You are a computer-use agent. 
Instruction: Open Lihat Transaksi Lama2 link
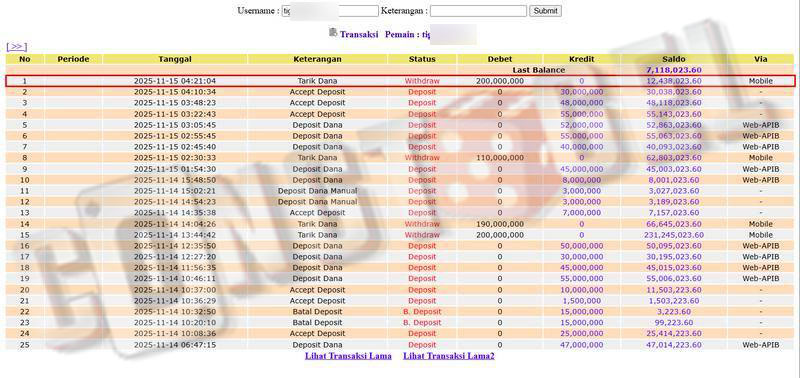[x=448, y=356]
